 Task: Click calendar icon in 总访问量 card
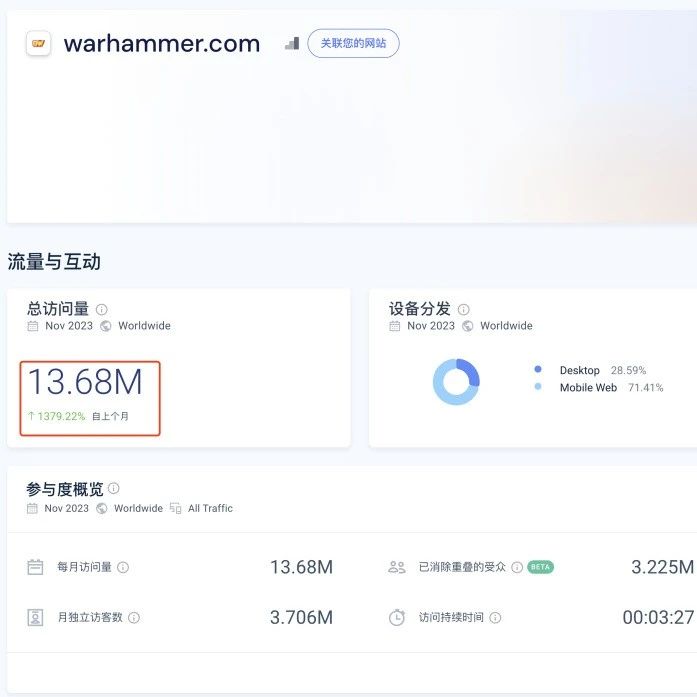pyautogui.click(x=33, y=326)
